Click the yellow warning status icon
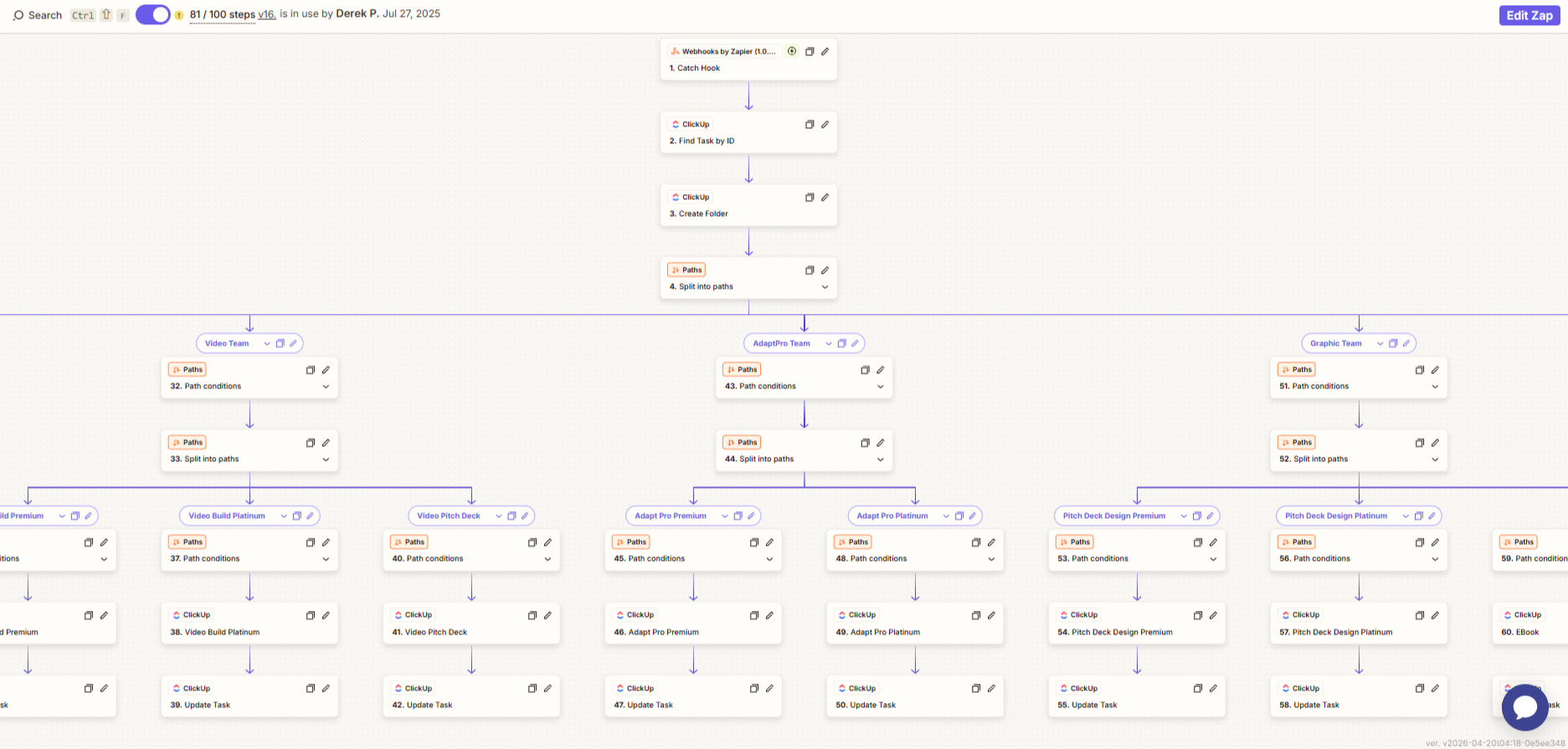This screenshot has height=749, width=1568. pyautogui.click(x=179, y=15)
